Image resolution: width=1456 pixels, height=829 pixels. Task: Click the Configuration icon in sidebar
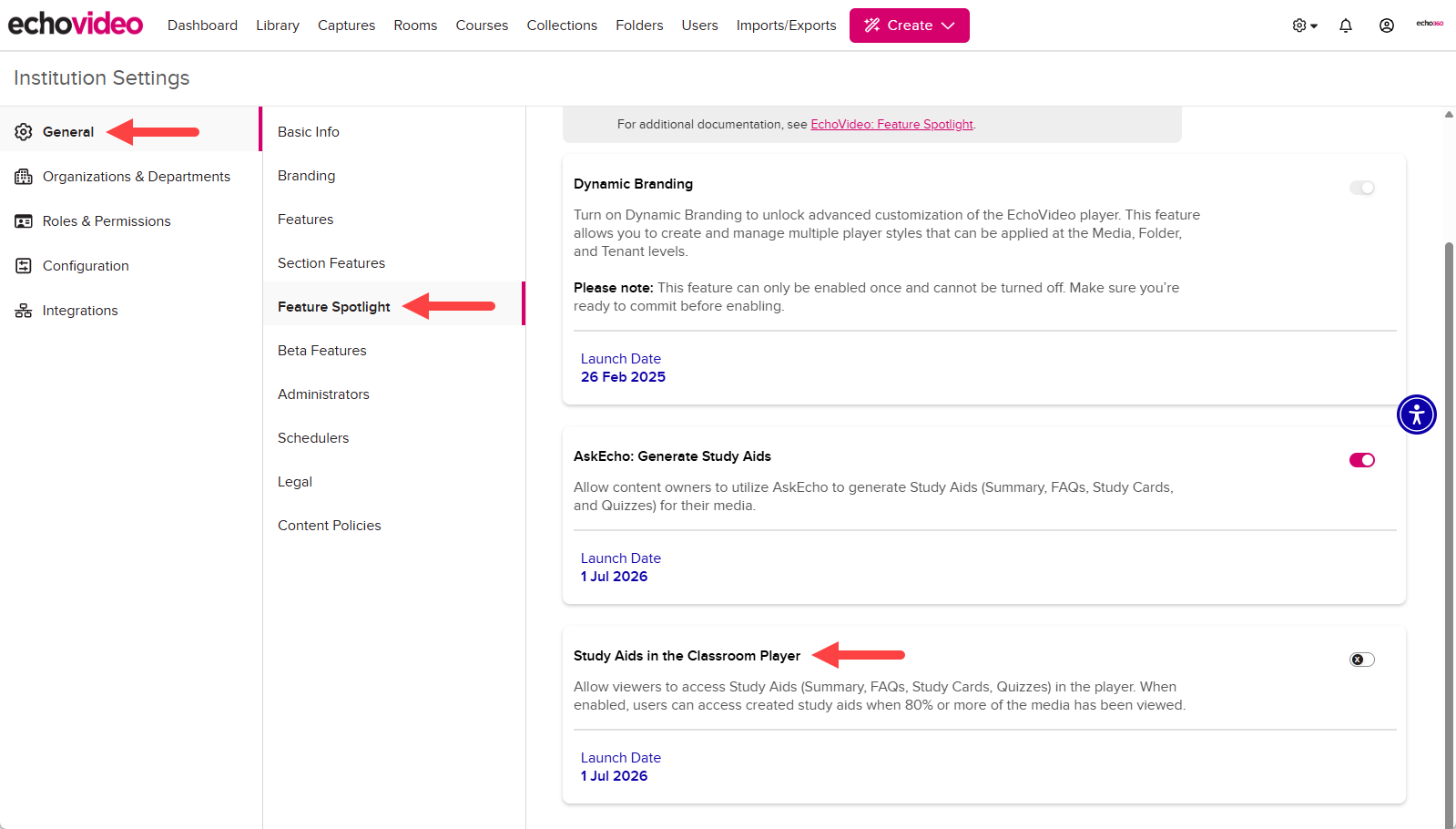coord(24,266)
